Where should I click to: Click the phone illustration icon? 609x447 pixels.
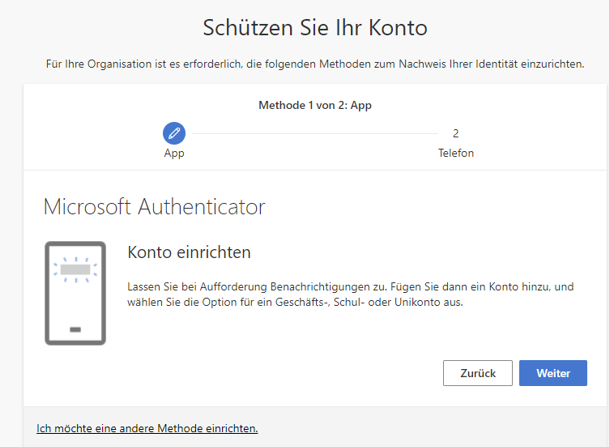(x=75, y=292)
